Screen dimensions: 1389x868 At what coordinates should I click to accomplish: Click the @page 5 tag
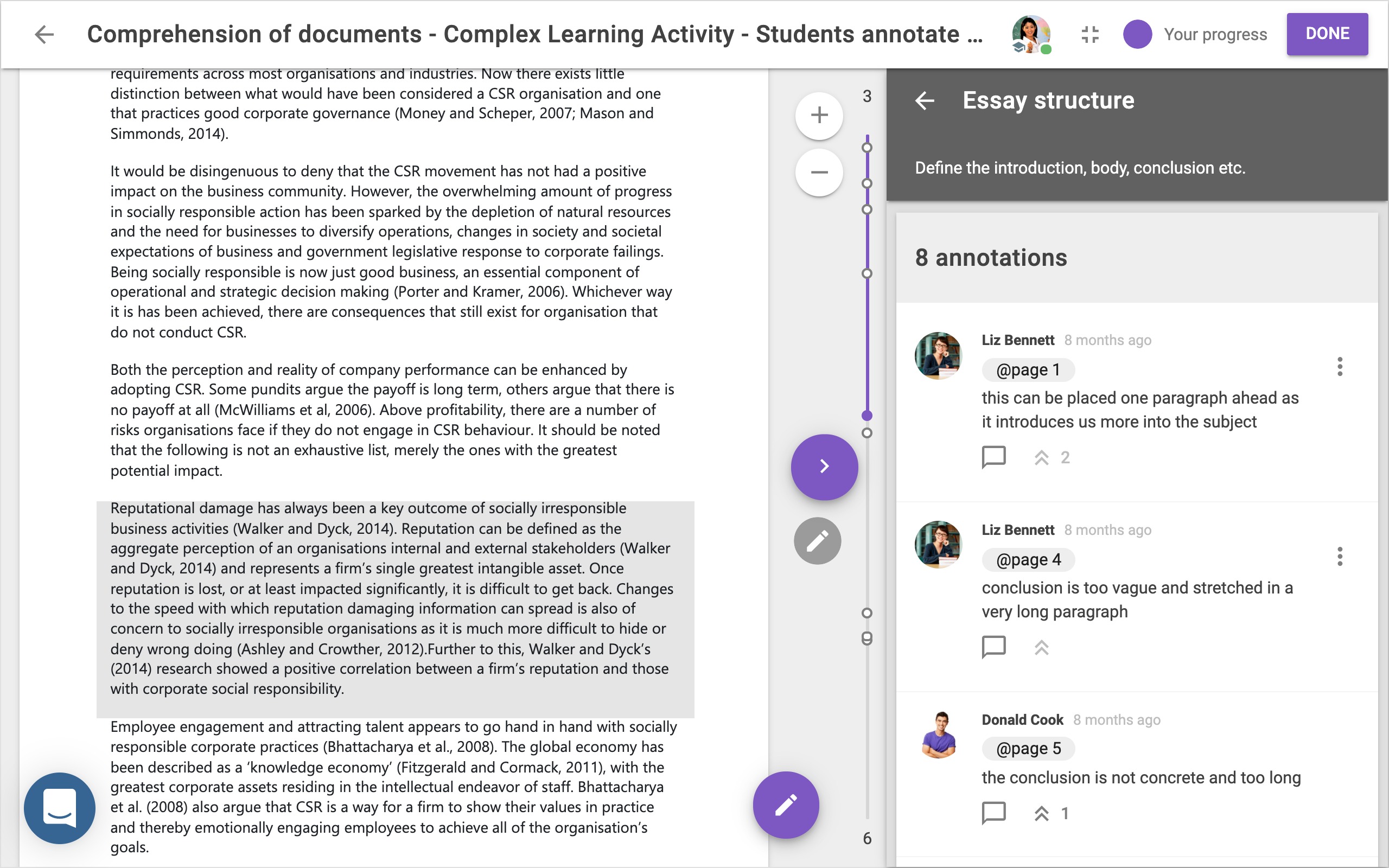tap(1028, 749)
